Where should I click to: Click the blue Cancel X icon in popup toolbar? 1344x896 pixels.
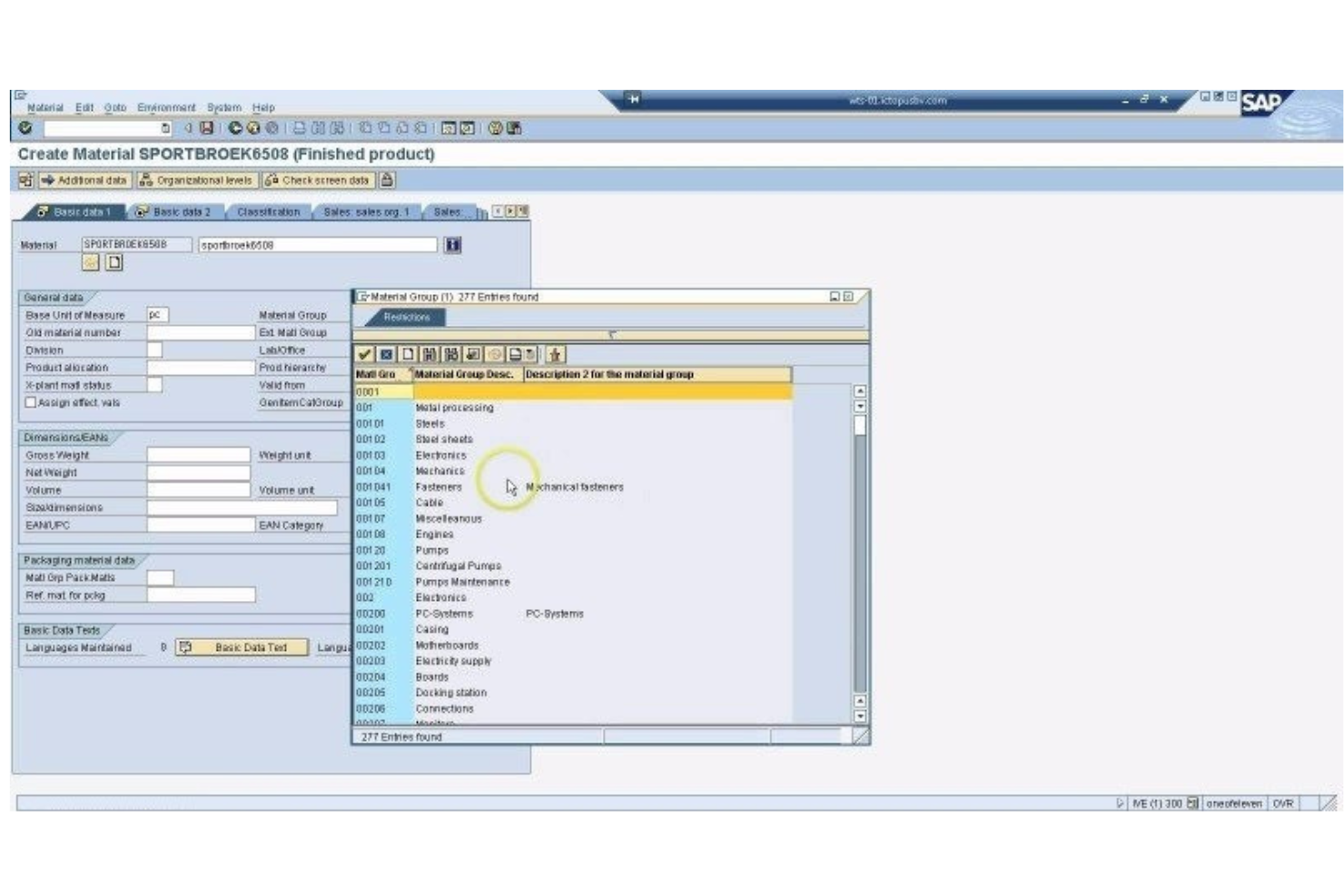386,354
